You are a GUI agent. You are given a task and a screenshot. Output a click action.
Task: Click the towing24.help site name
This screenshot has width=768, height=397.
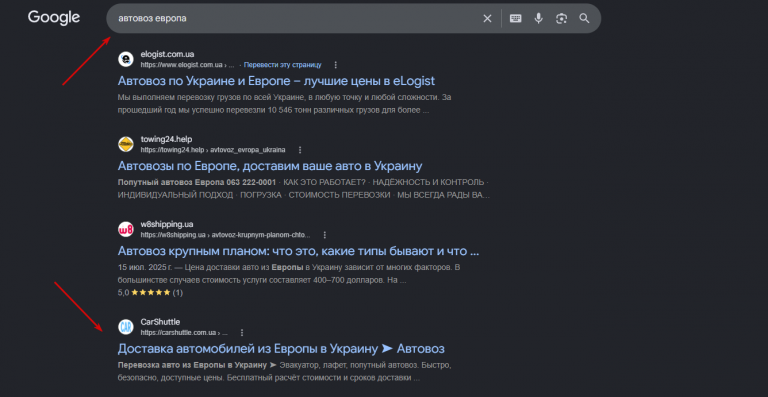pyautogui.click(x=166, y=140)
